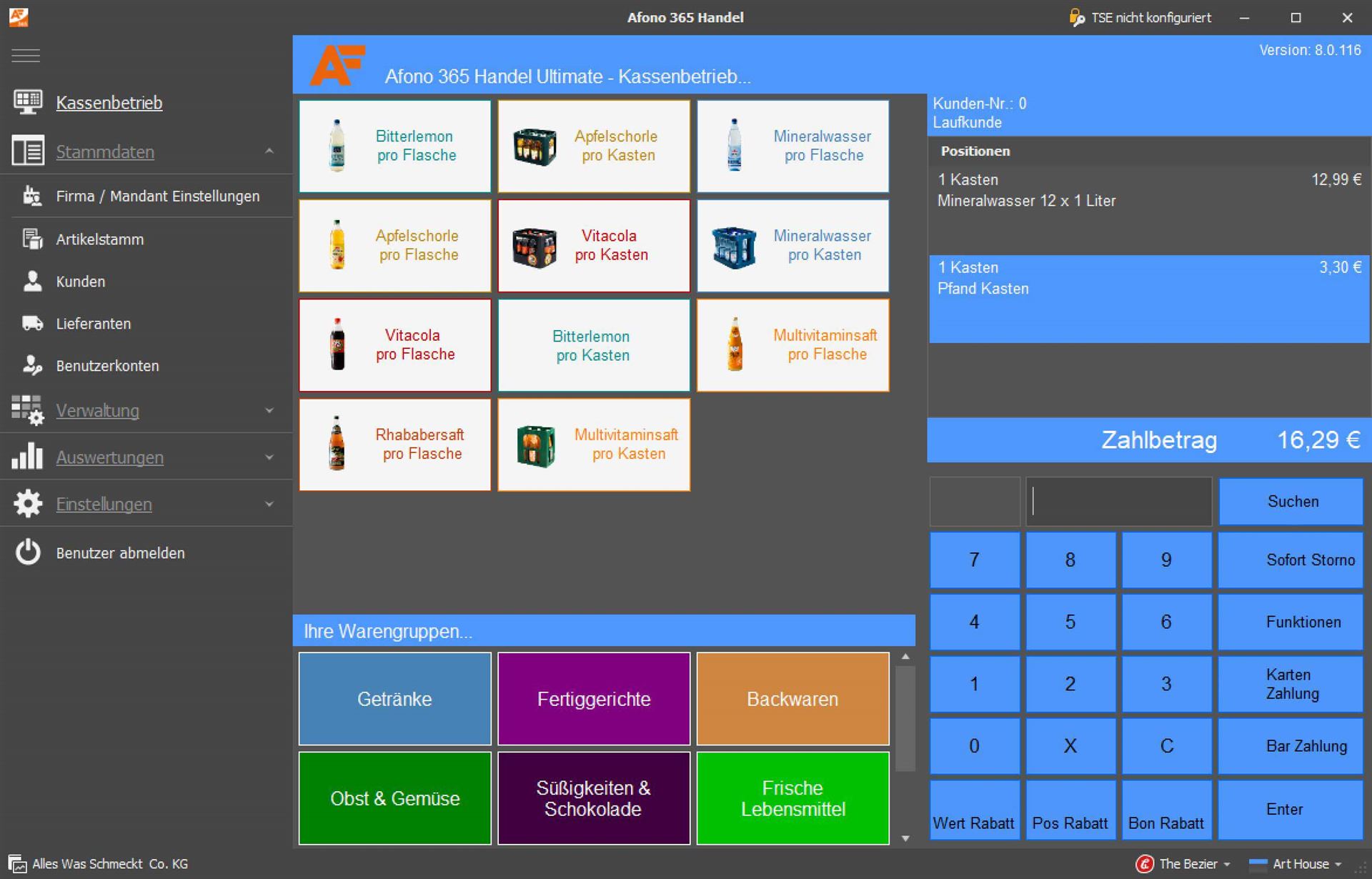Open The Bezier skin dropdown arrow

coord(1227,865)
